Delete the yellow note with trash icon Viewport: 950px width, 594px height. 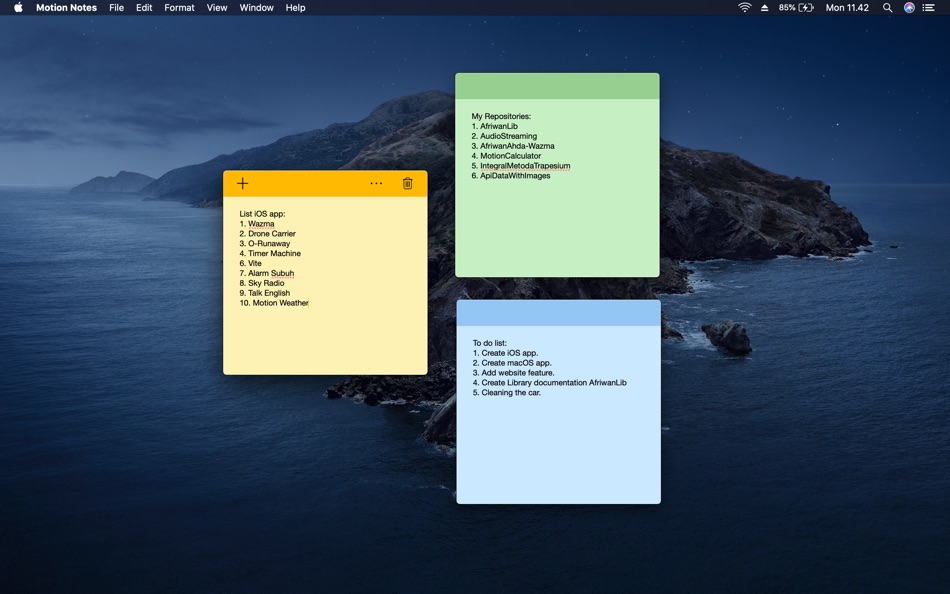[407, 183]
